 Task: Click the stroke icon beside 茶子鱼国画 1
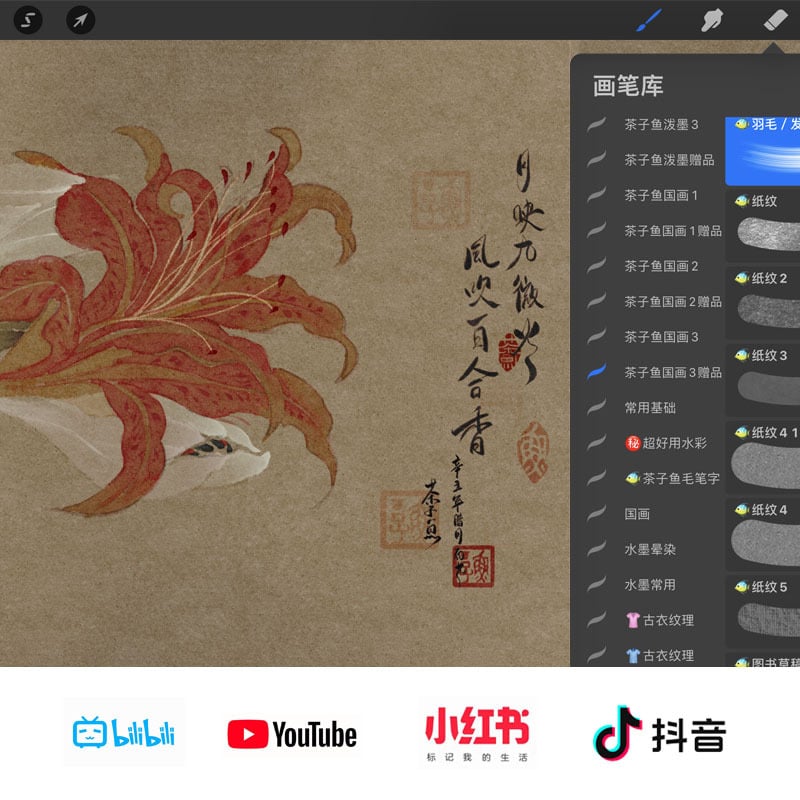pos(596,195)
